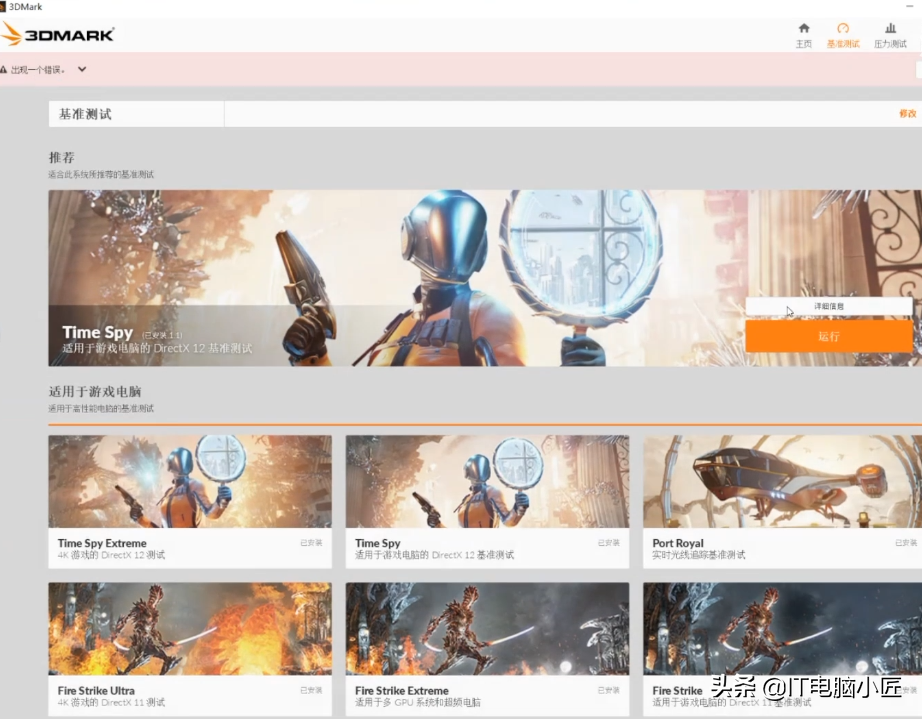Open the Time Spy benchmark card
The height and width of the screenshot is (719, 922).
[487, 501]
